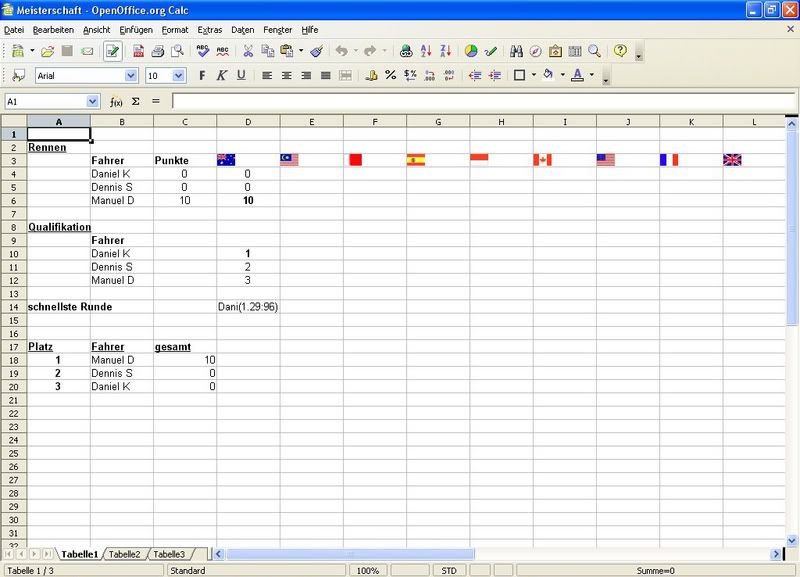Open Find and Replace binoculars
Viewport: 800px width, 577px height.
pyautogui.click(x=516, y=51)
